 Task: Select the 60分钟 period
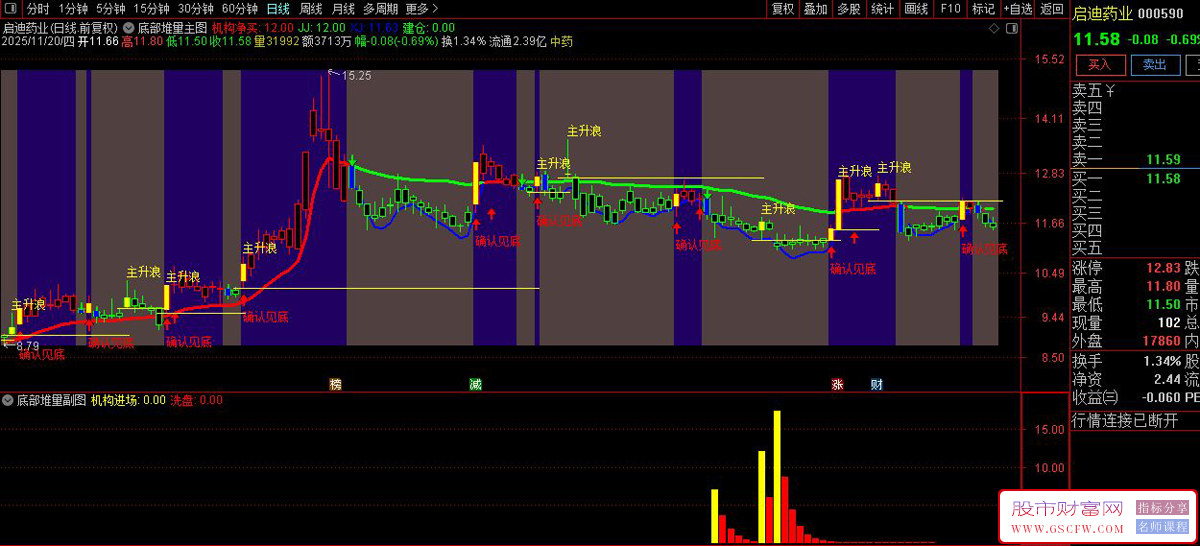240,9
